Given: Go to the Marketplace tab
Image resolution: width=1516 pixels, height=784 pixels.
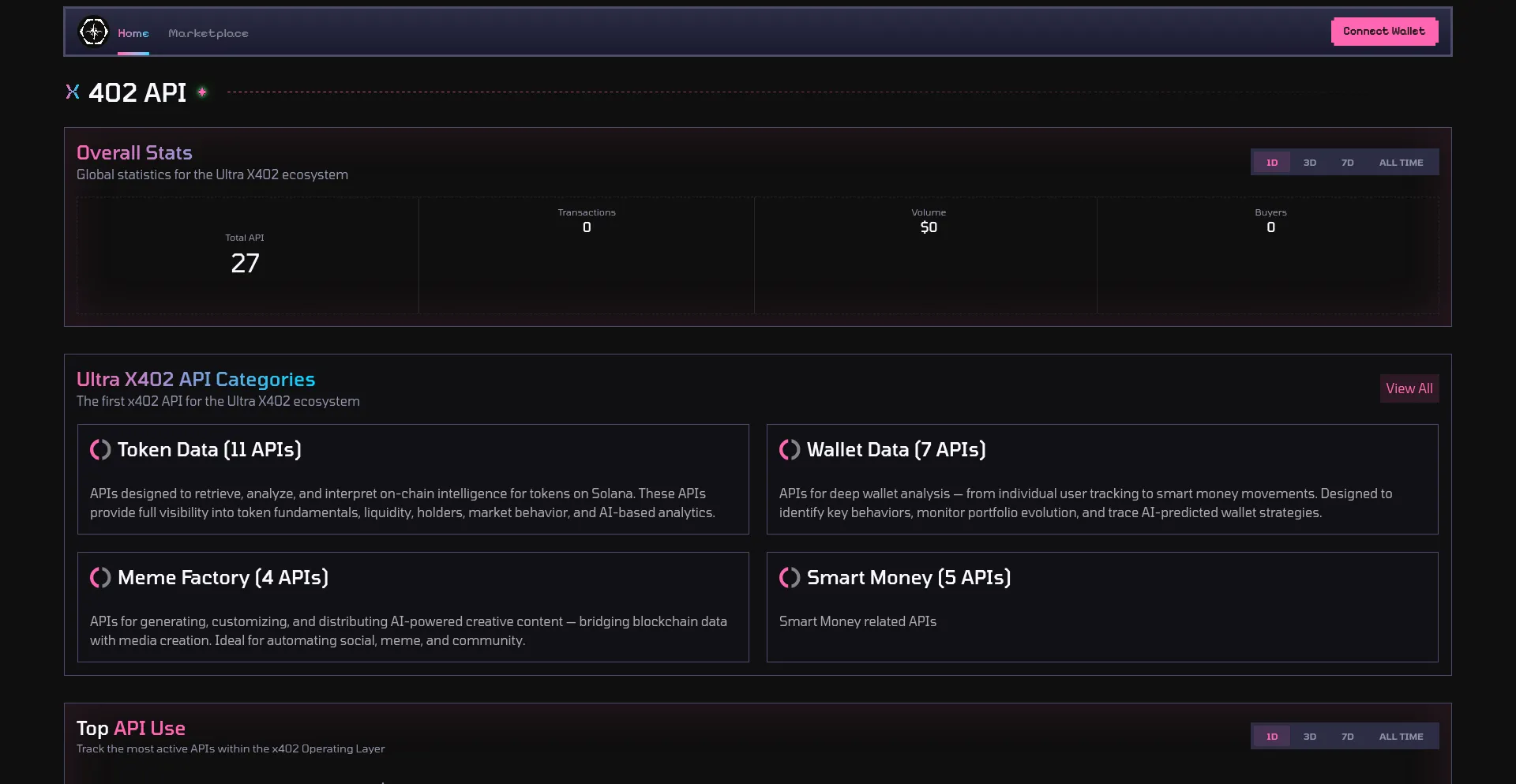Looking at the screenshot, I should click(x=208, y=33).
